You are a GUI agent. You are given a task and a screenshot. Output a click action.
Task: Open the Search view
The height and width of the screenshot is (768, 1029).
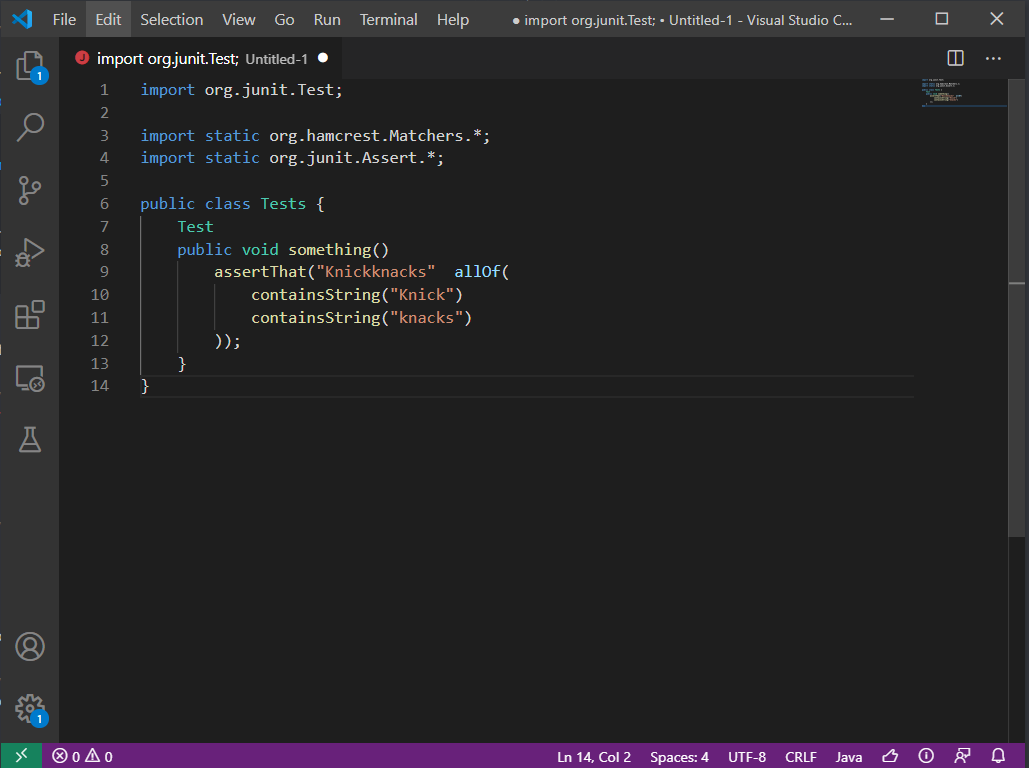(x=30, y=127)
